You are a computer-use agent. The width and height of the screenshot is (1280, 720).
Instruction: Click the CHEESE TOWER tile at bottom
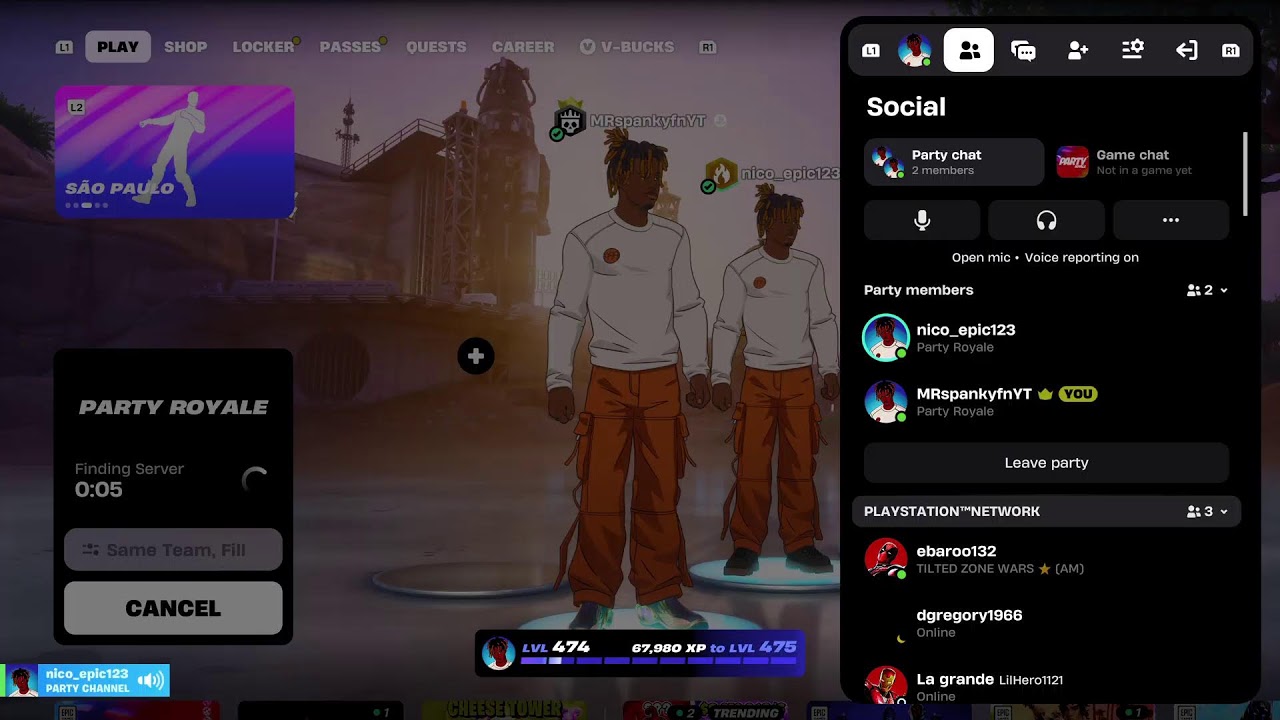(505, 710)
